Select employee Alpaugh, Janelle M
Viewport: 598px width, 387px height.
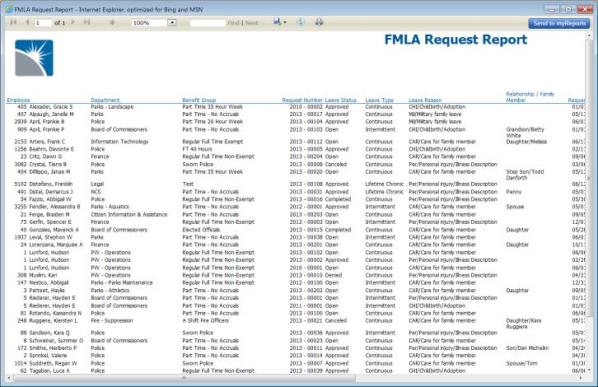pos(51,114)
